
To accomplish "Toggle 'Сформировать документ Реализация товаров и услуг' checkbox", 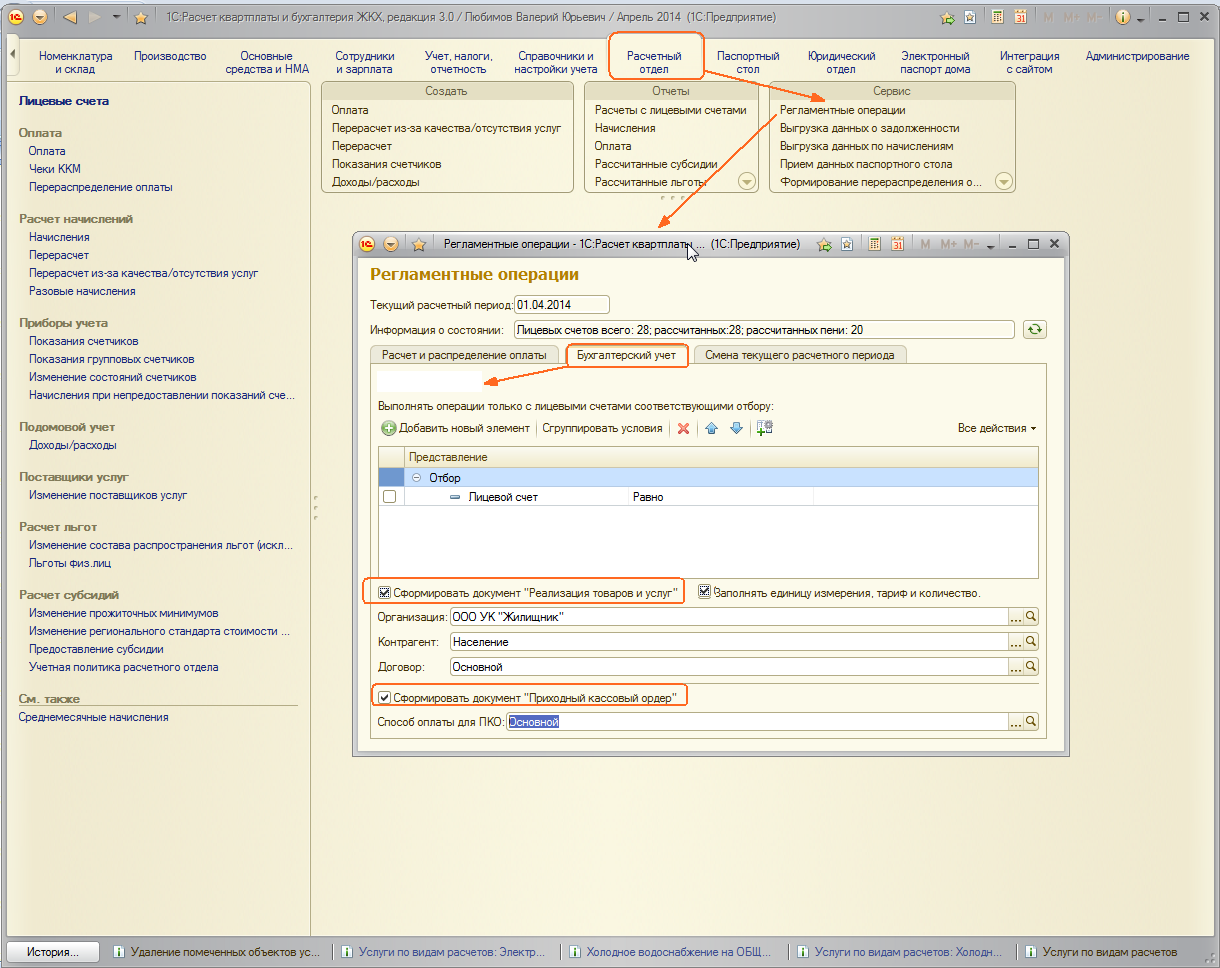I will [385, 592].
